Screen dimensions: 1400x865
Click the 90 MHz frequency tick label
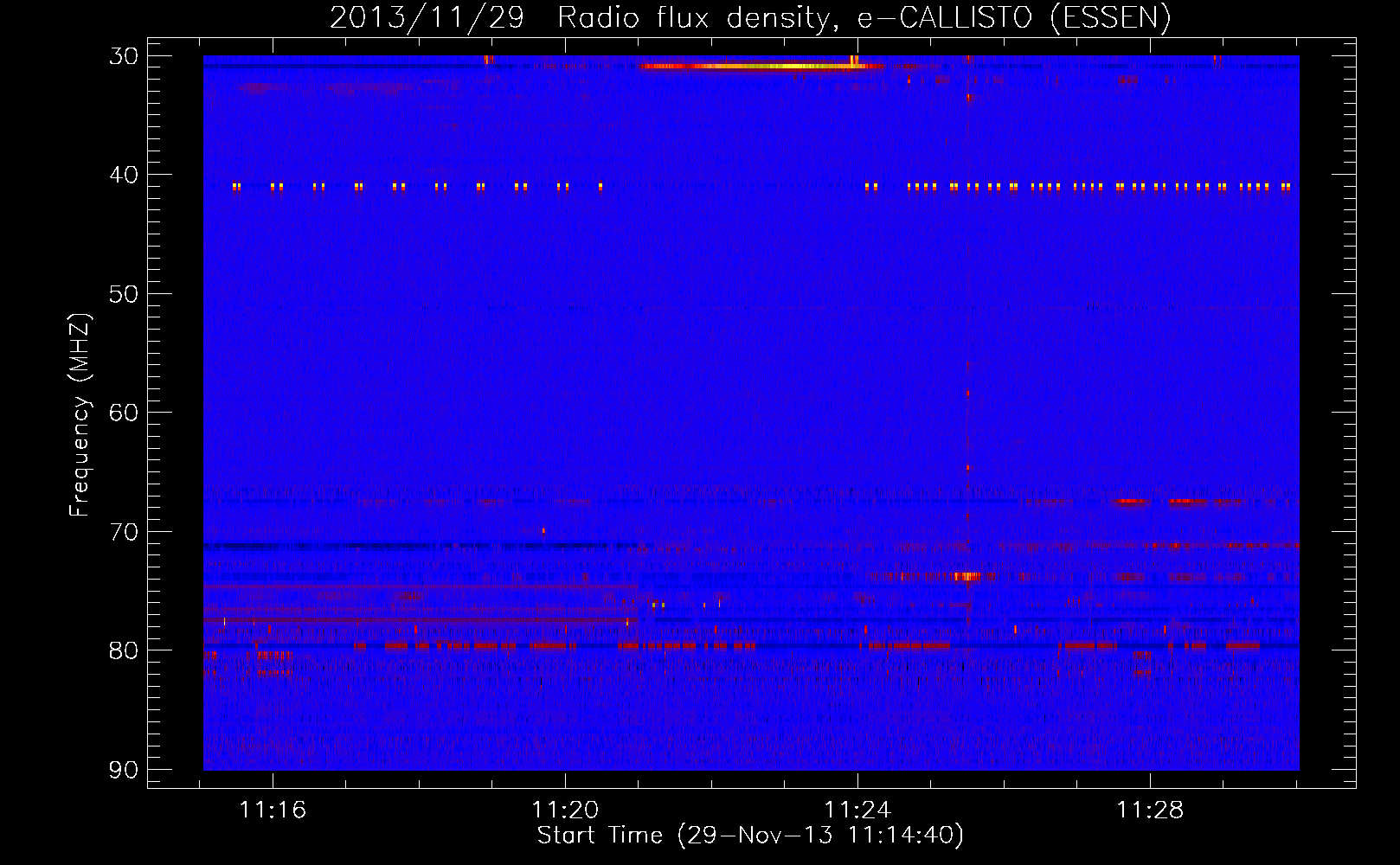(x=123, y=770)
